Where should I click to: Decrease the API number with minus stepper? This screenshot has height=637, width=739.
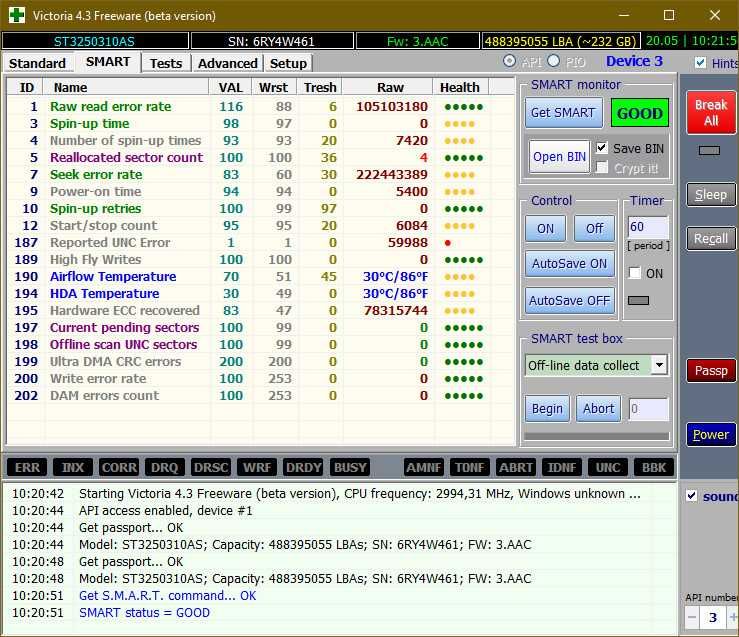pyautogui.click(x=692, y=617)
